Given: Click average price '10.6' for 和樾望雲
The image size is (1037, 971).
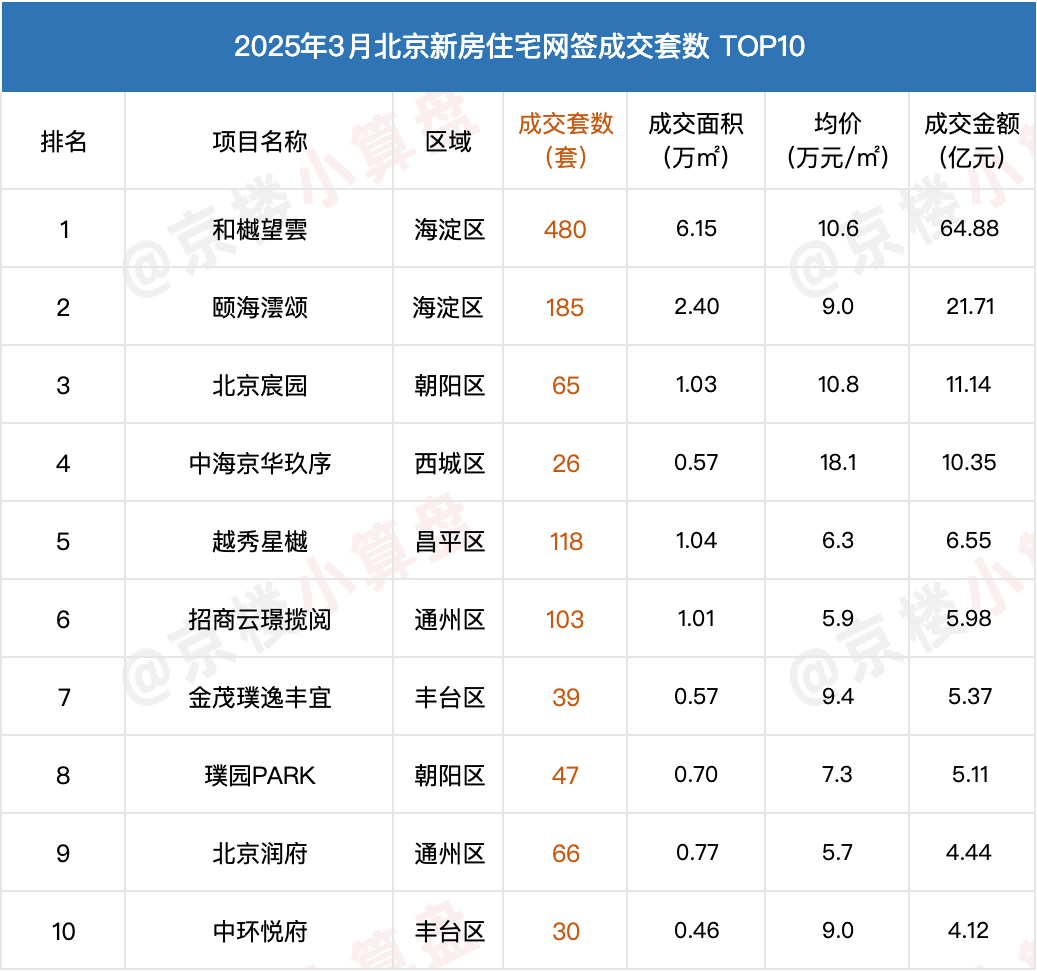Looking at the screenshot, I should (x=838, y=229).
